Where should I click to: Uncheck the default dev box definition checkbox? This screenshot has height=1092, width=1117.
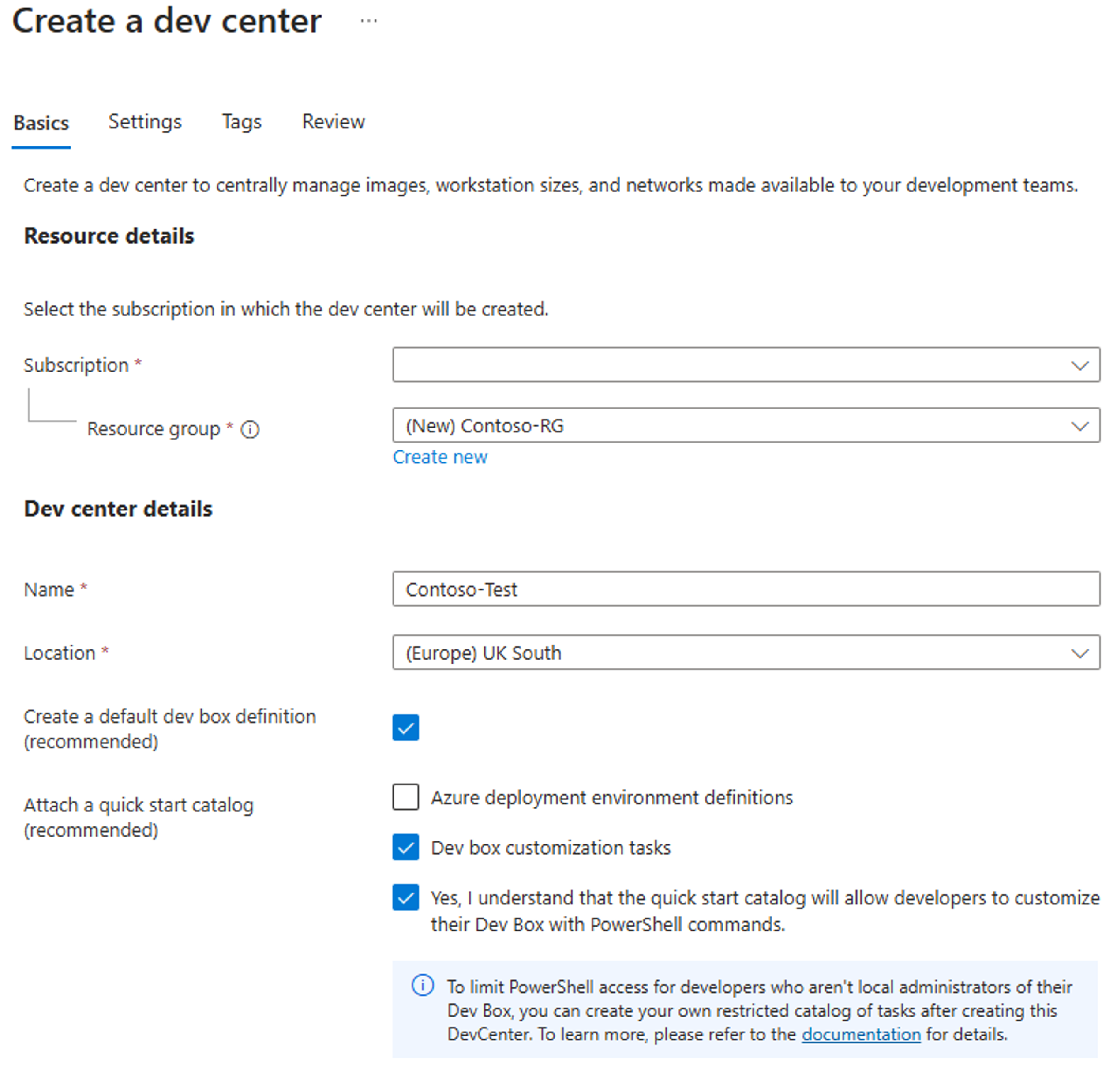405,728
